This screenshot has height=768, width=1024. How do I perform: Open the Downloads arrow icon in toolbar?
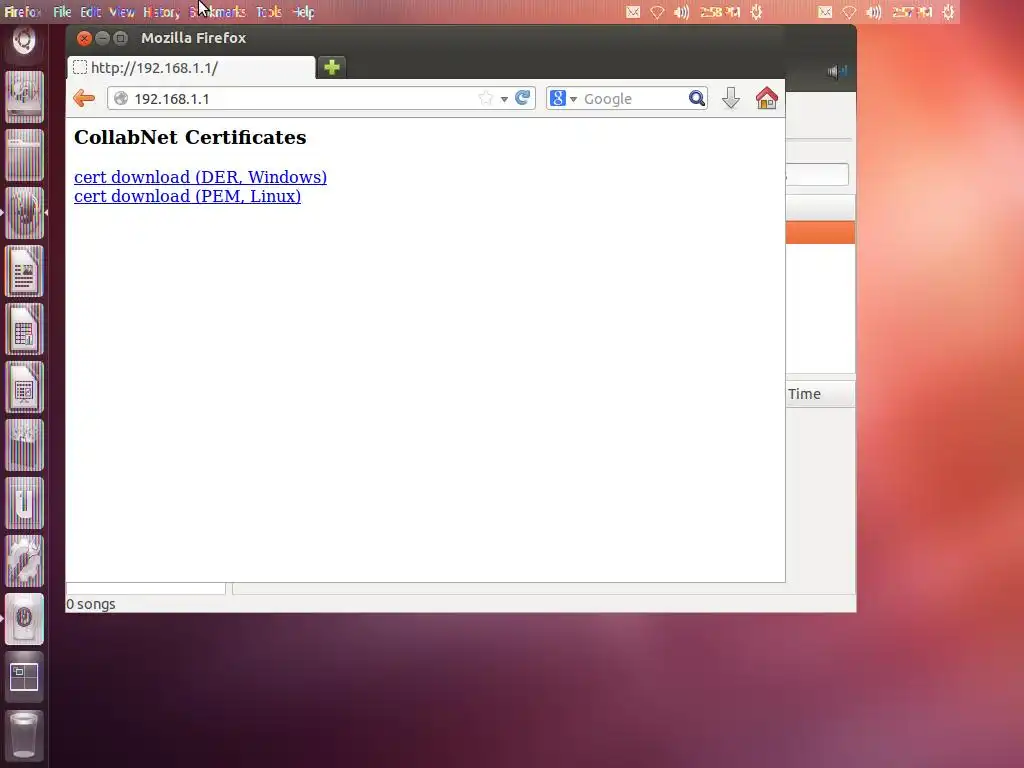click(x=731, y=99)
